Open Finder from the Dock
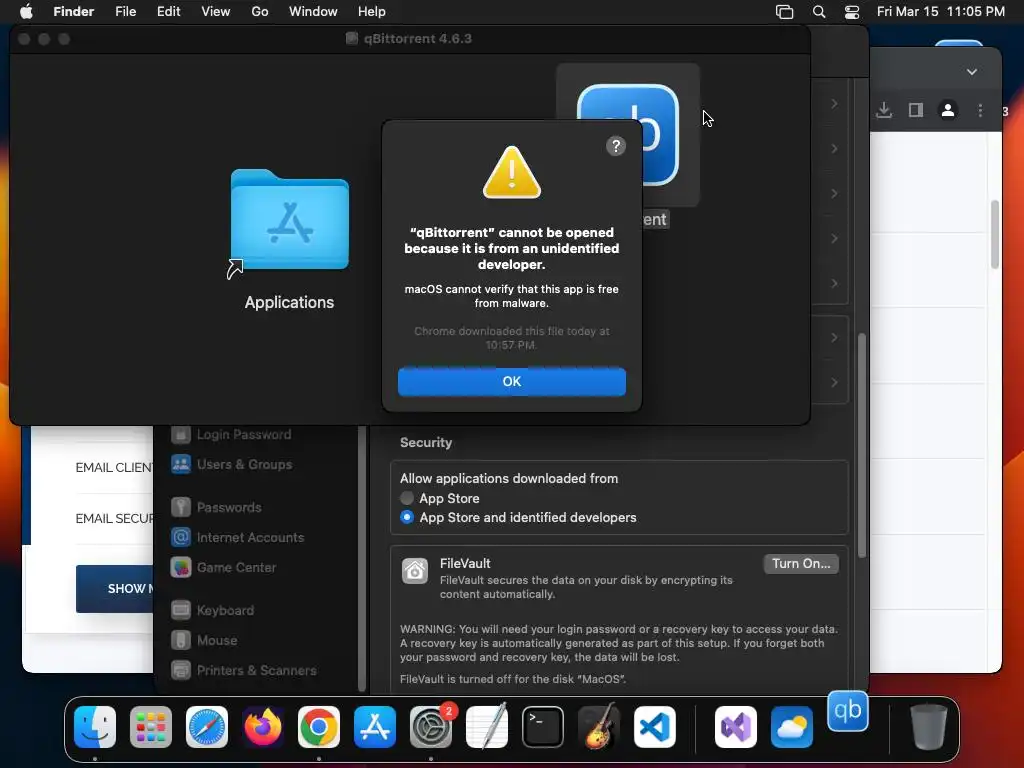 click(95, 727)
